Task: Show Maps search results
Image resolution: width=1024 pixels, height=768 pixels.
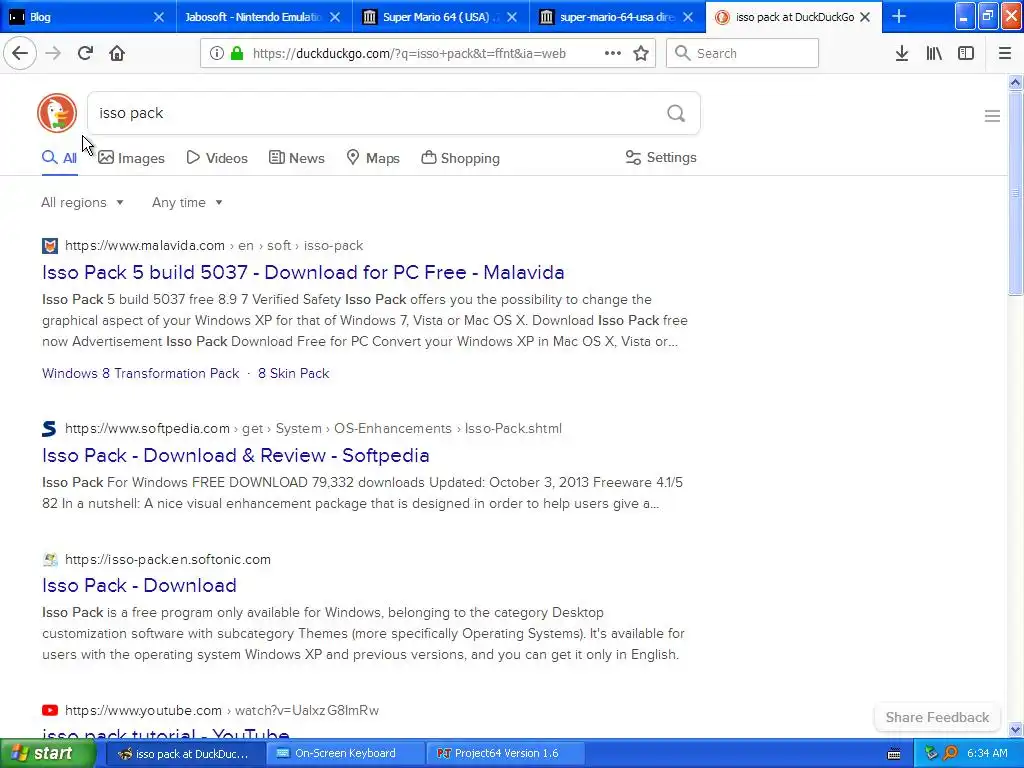Action: (373, 158)
